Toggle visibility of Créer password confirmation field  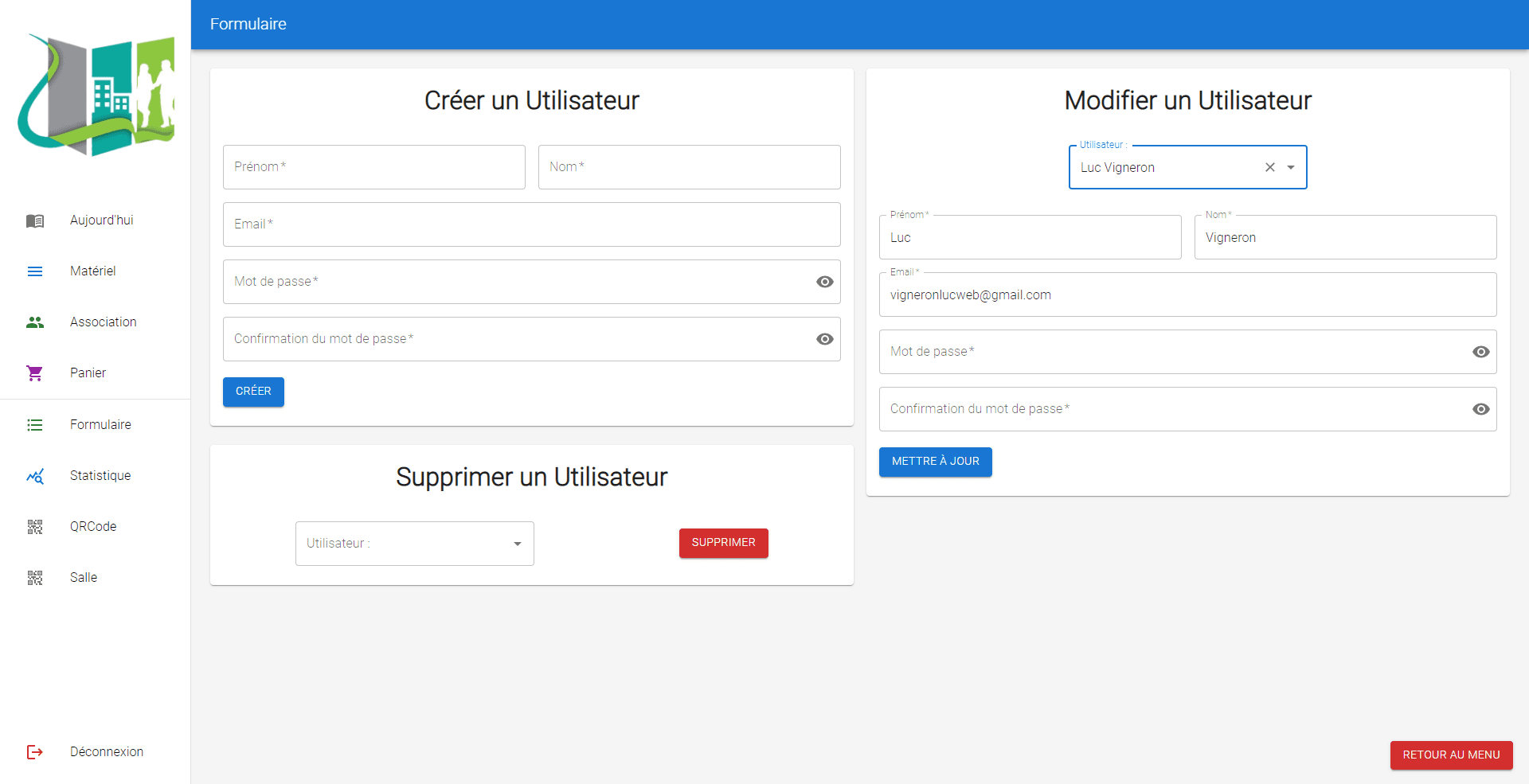(825, 339)
